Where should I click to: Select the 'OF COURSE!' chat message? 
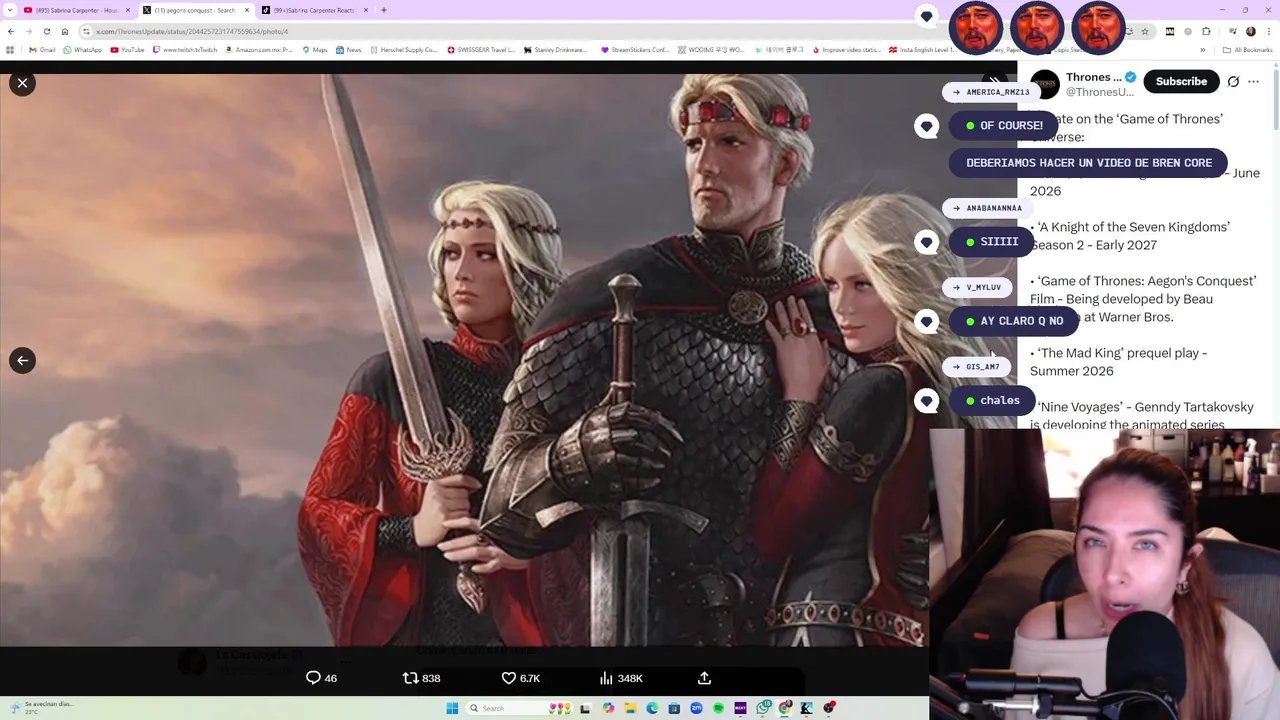pyautogui.click(x=1004, y=126)
